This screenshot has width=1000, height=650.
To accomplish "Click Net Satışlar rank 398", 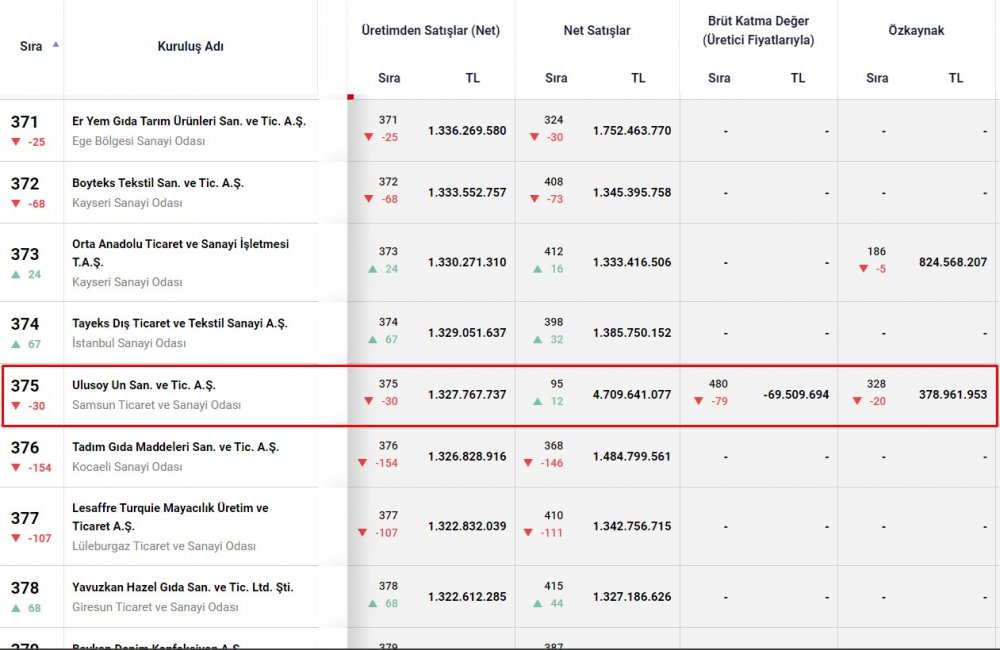I will [x=554, y=321].
